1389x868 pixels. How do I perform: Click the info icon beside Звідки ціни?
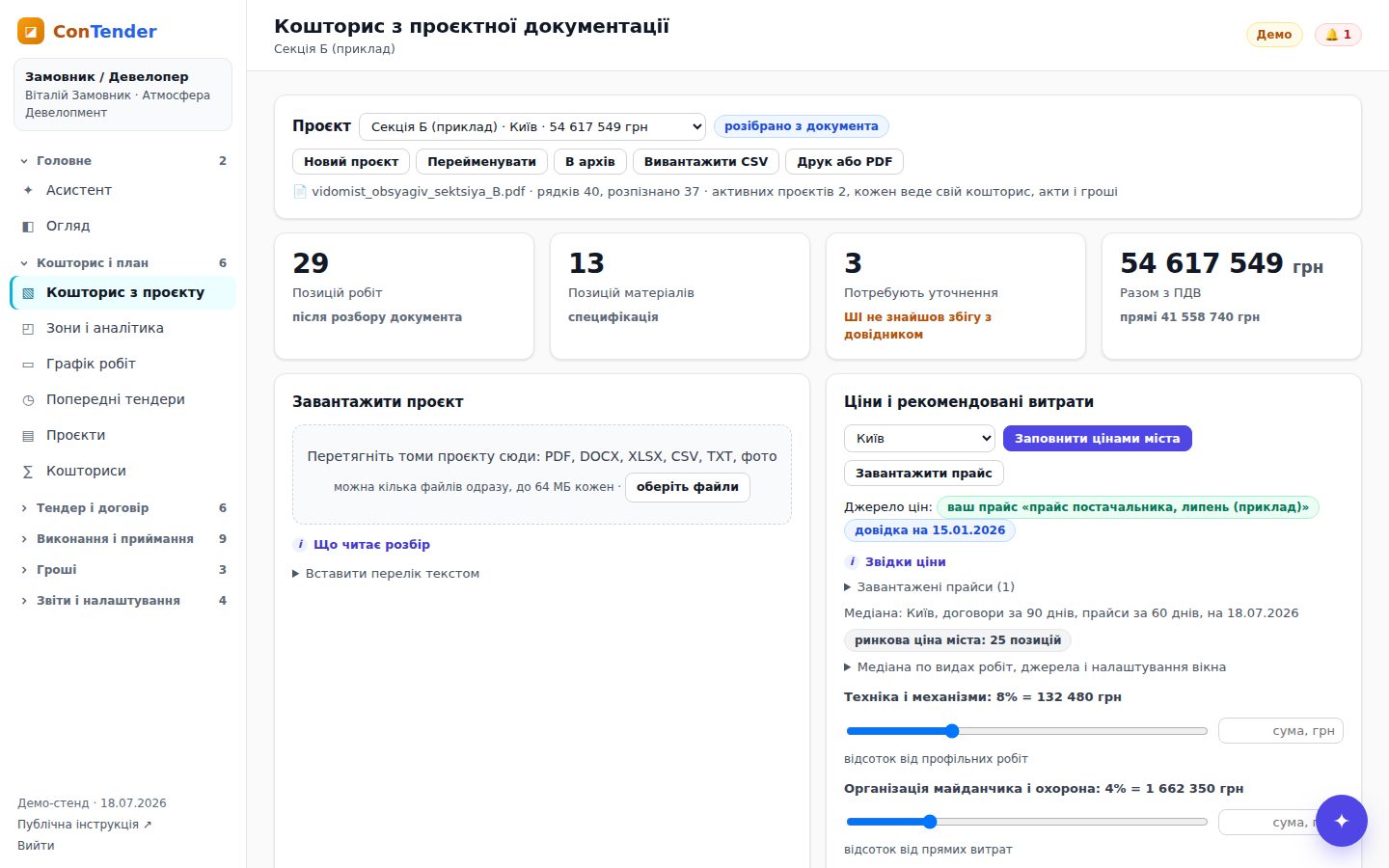click(852, 561)
